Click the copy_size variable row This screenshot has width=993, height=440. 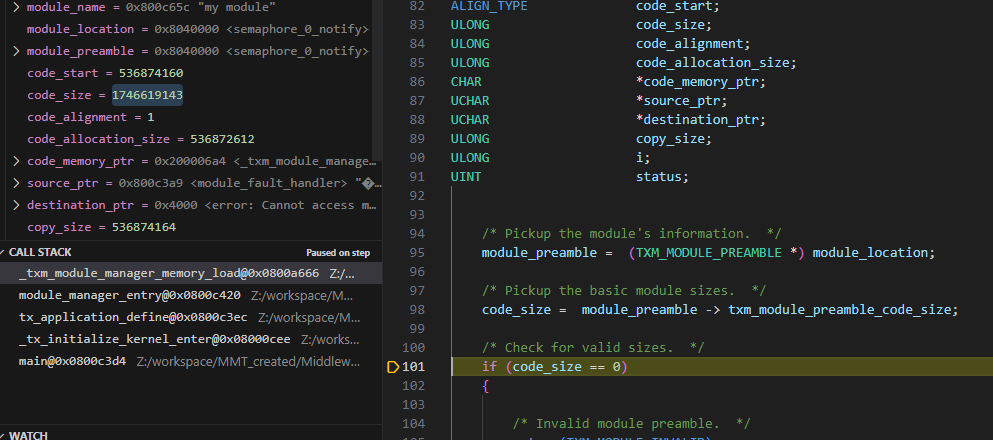coord(101,227)
